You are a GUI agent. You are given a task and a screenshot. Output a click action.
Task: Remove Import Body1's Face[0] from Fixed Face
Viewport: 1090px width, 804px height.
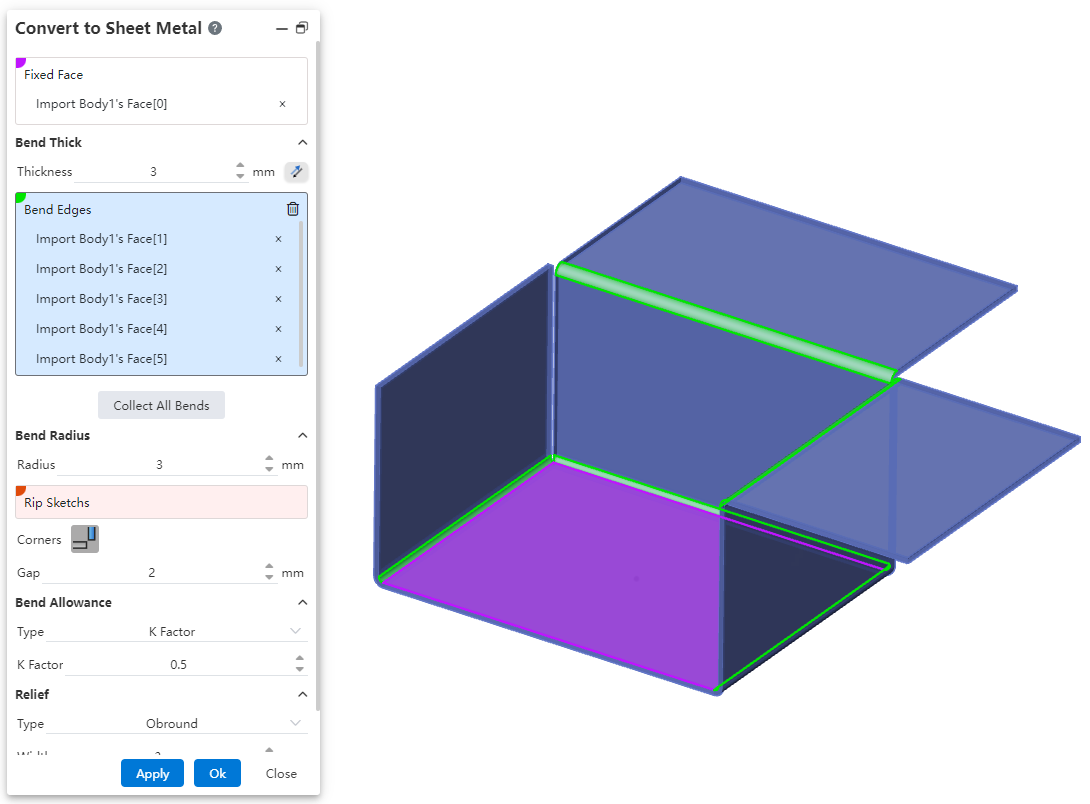[282, 104]
